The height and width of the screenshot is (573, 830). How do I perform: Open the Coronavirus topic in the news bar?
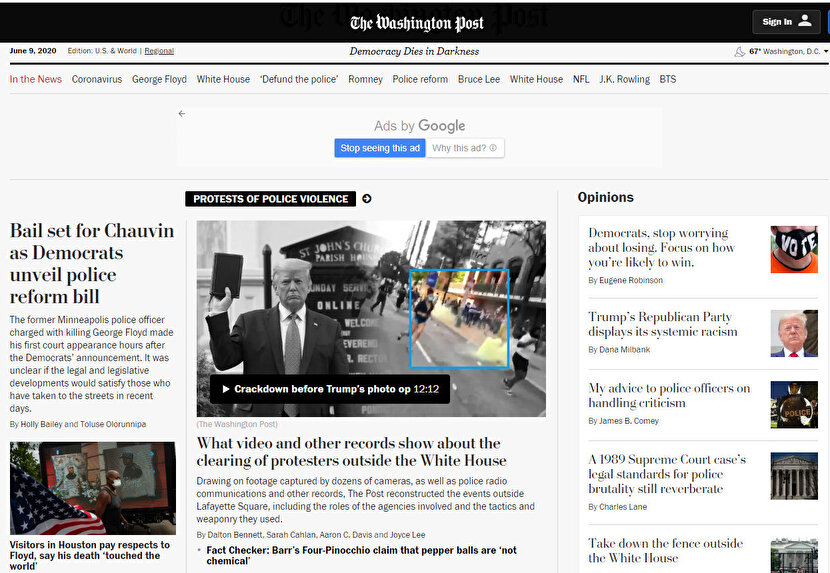pyautogui.click(x=97, y=79)
